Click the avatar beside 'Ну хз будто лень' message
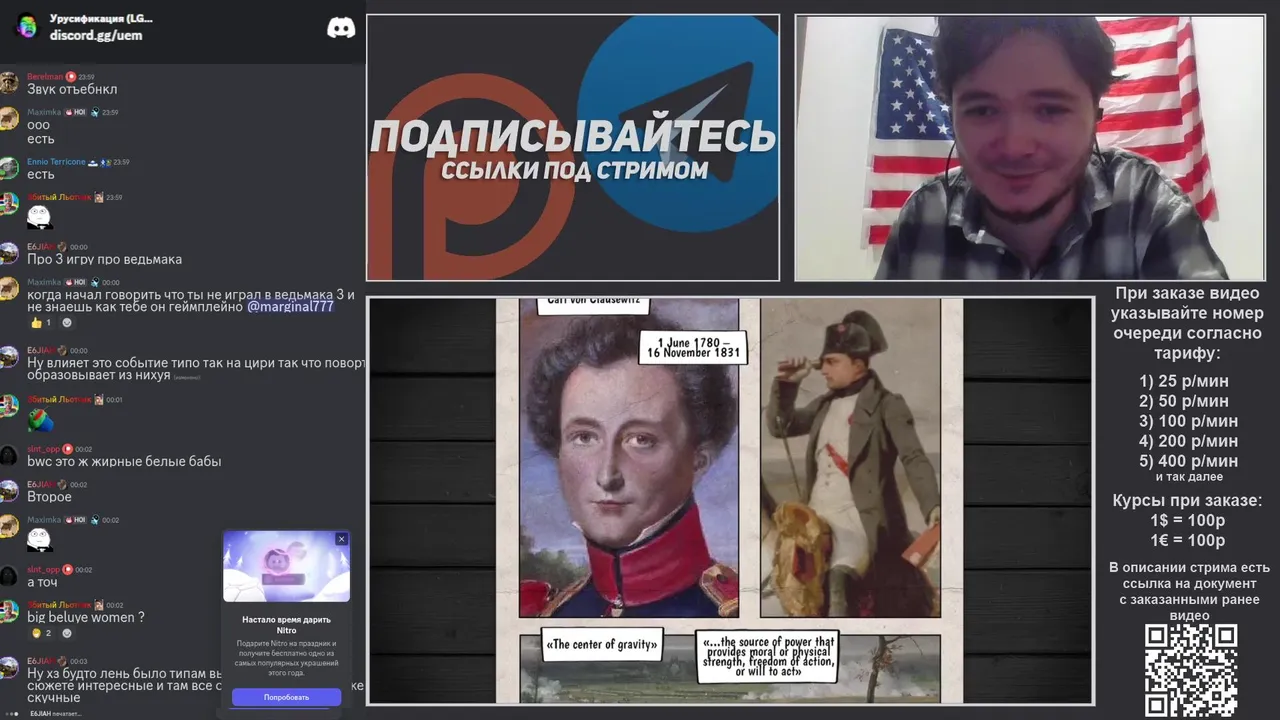The image size is (1280, 720). 9,667
